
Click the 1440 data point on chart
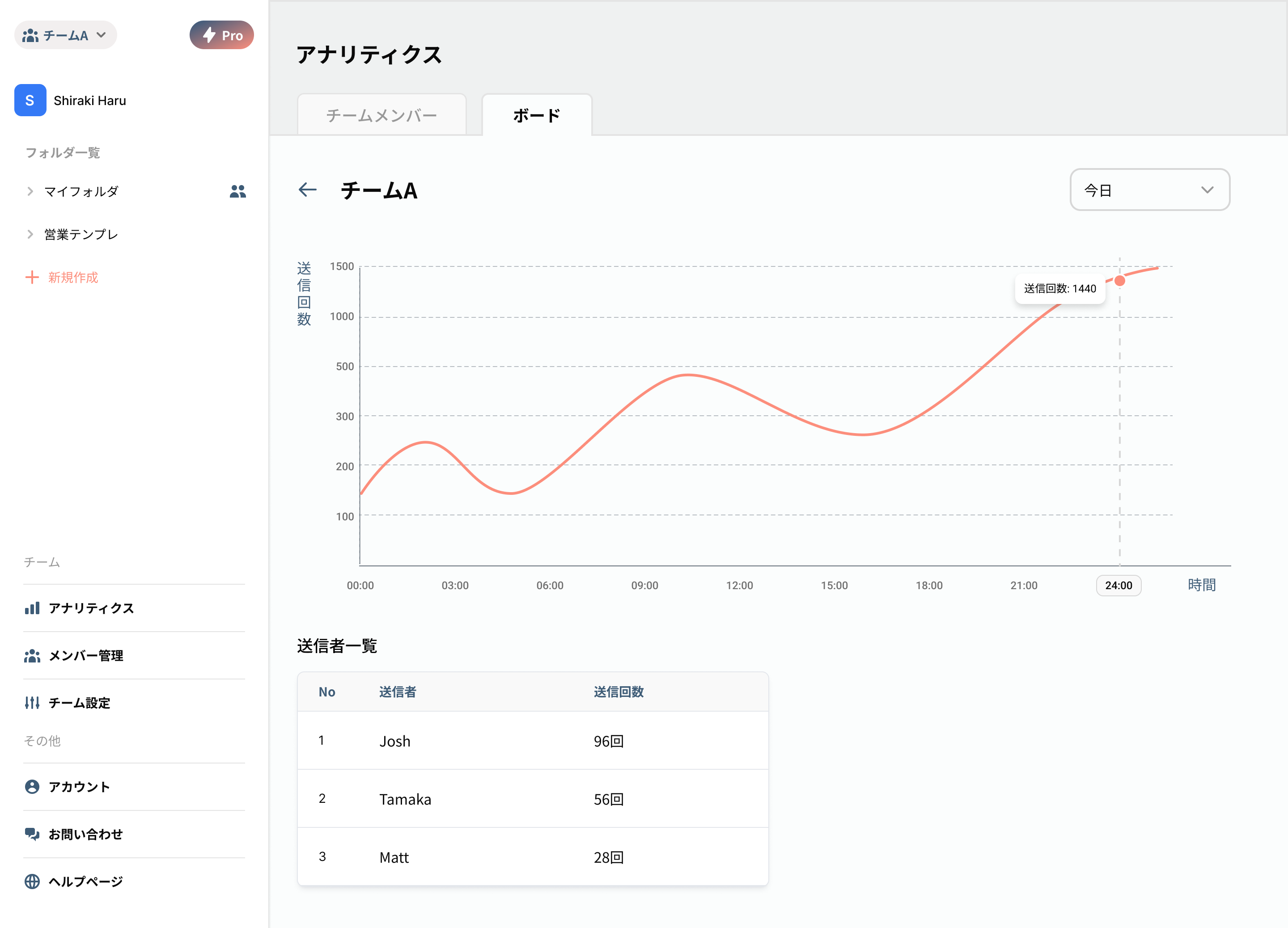pyautogui.click(x=1119, y=280)
